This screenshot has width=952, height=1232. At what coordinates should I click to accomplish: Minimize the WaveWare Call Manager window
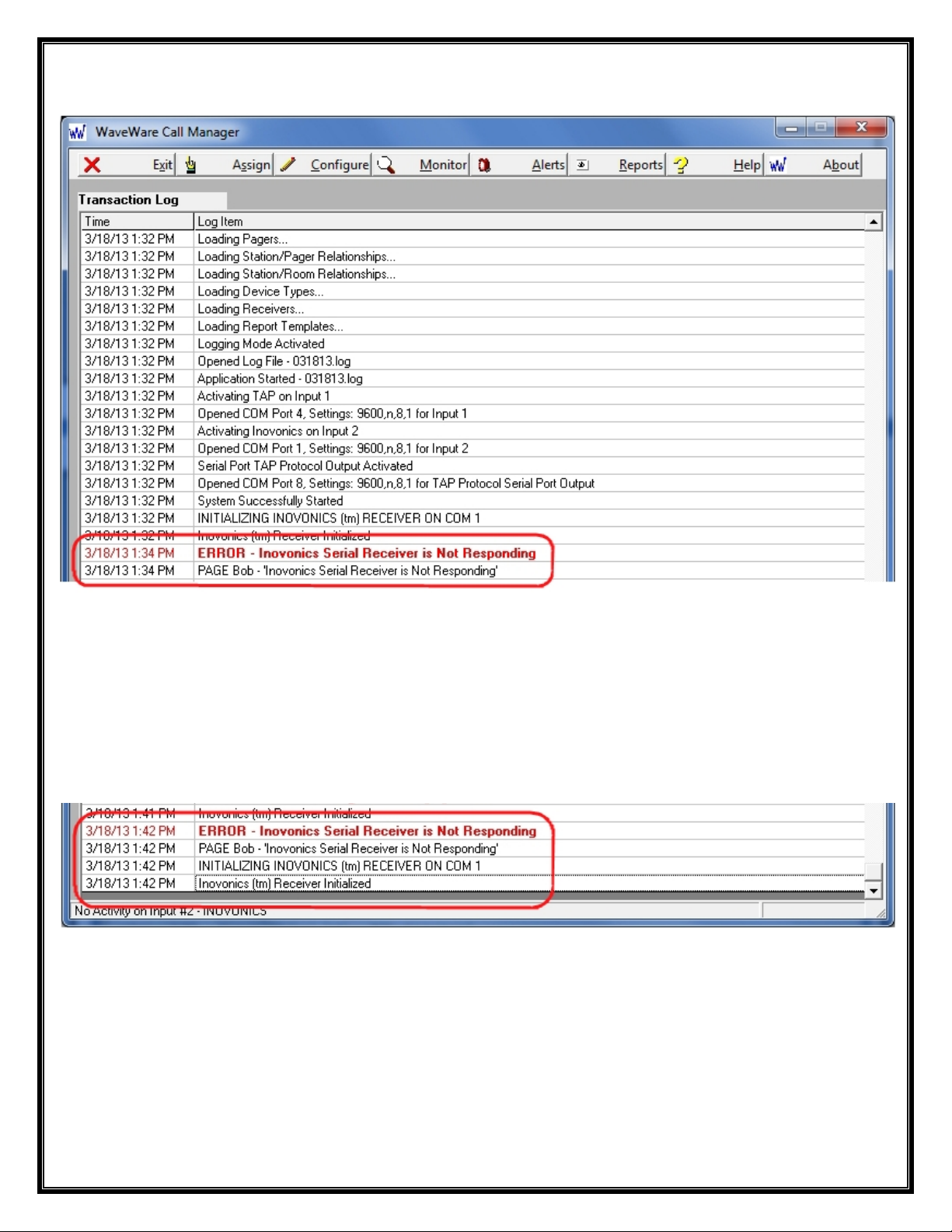pyautogui.click(x=791, y=127)
